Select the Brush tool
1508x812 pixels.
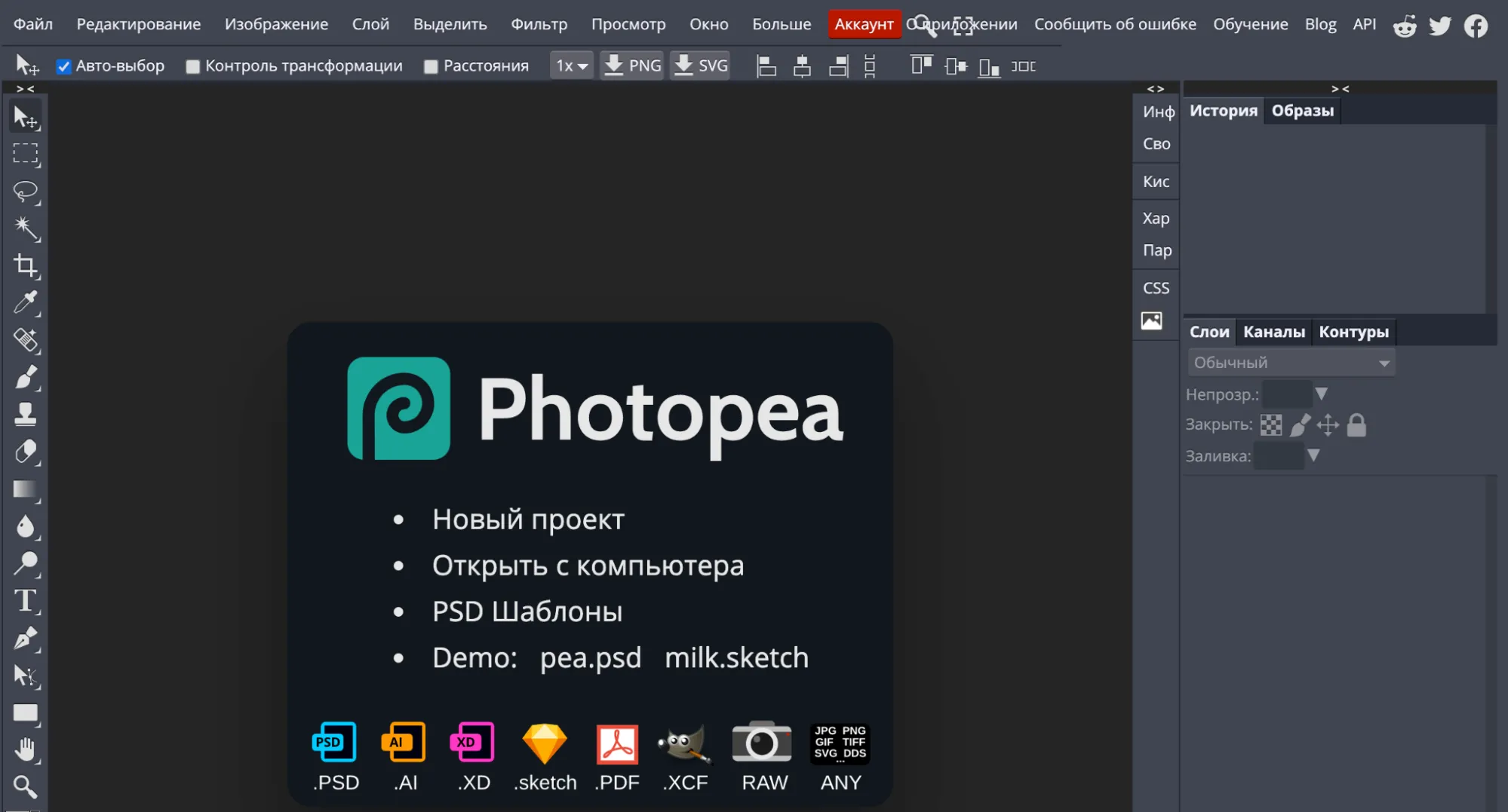tap(26, 377)
